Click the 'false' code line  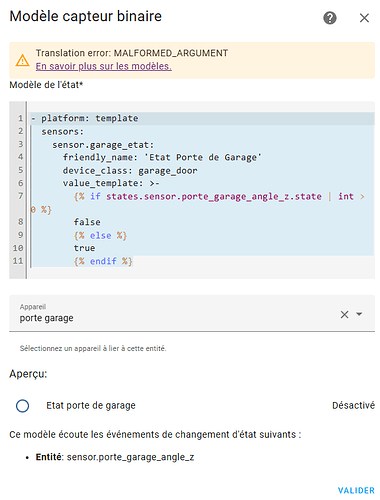[87, 222]
